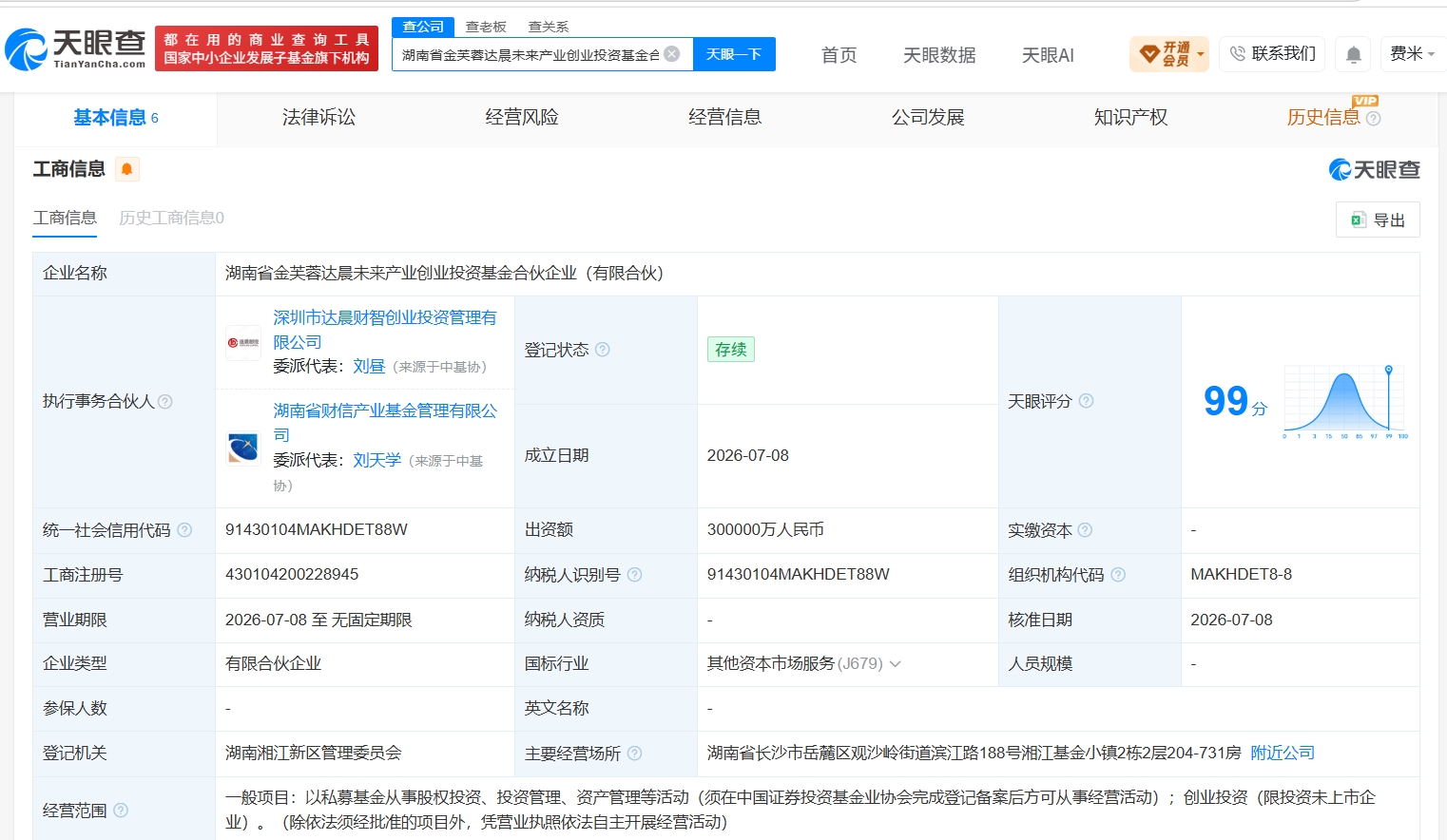
Task: Switch to 查公司 search mode
Action: click(x=423, y=27)
